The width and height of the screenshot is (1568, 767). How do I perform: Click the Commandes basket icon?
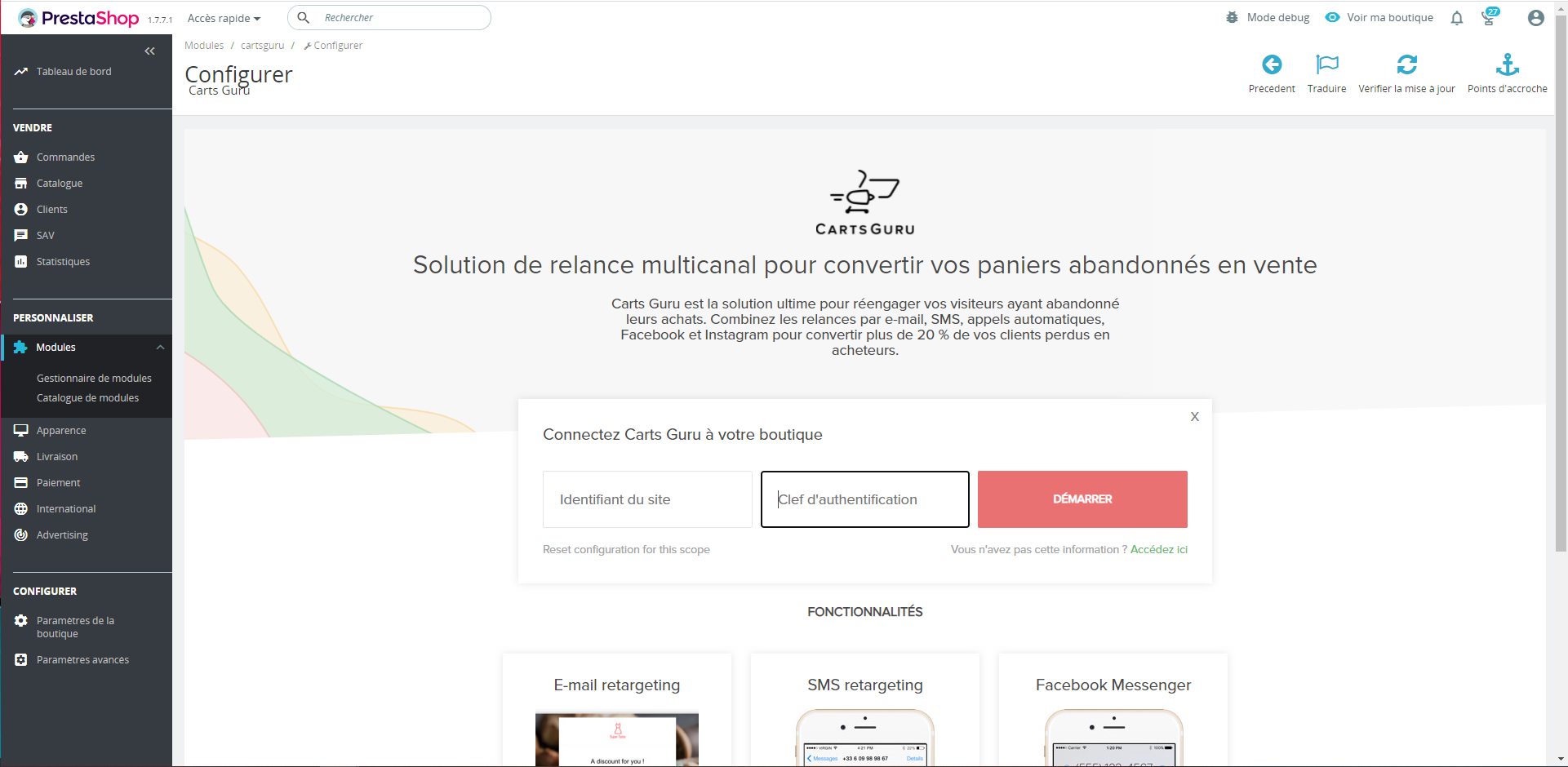(x=21, y=157)
